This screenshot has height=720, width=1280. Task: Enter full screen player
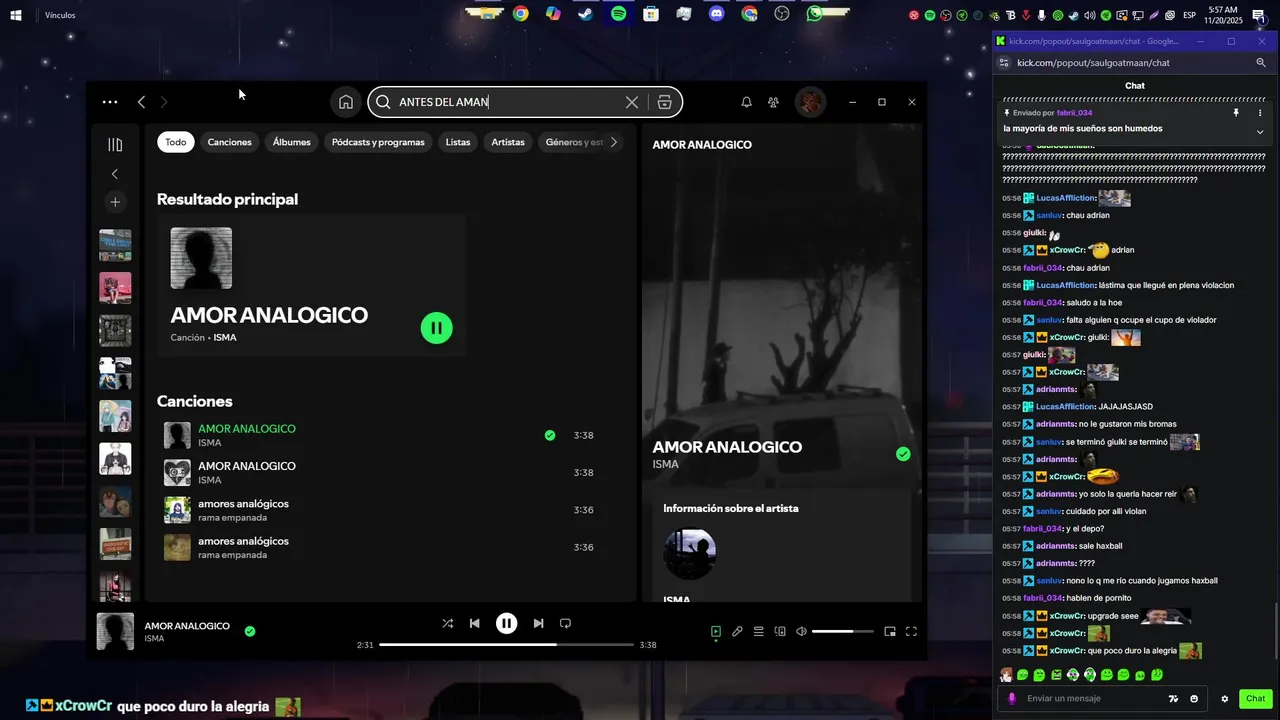[911, 631]
